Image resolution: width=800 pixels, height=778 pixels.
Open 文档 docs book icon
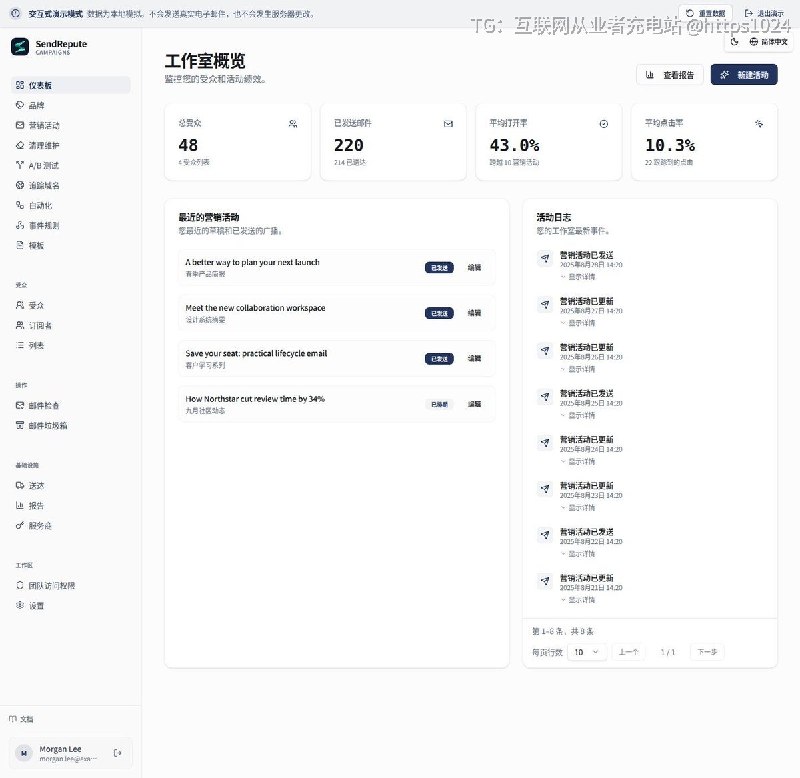[13, 719]
